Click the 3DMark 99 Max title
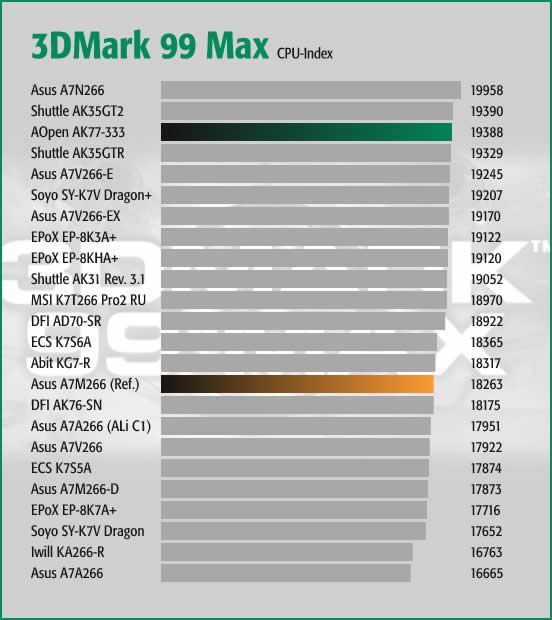 click(150, 46)
